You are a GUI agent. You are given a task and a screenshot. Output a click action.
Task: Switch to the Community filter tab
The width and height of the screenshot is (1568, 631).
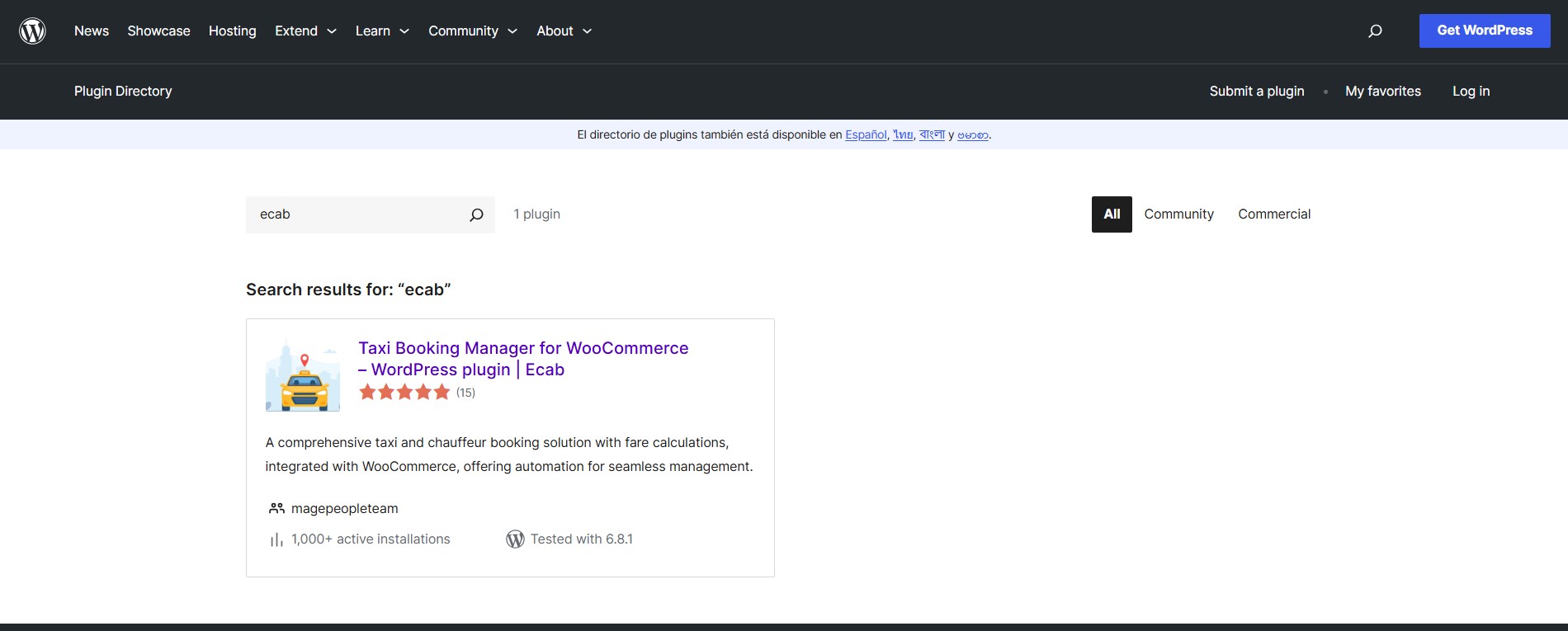click(1178, 214)
